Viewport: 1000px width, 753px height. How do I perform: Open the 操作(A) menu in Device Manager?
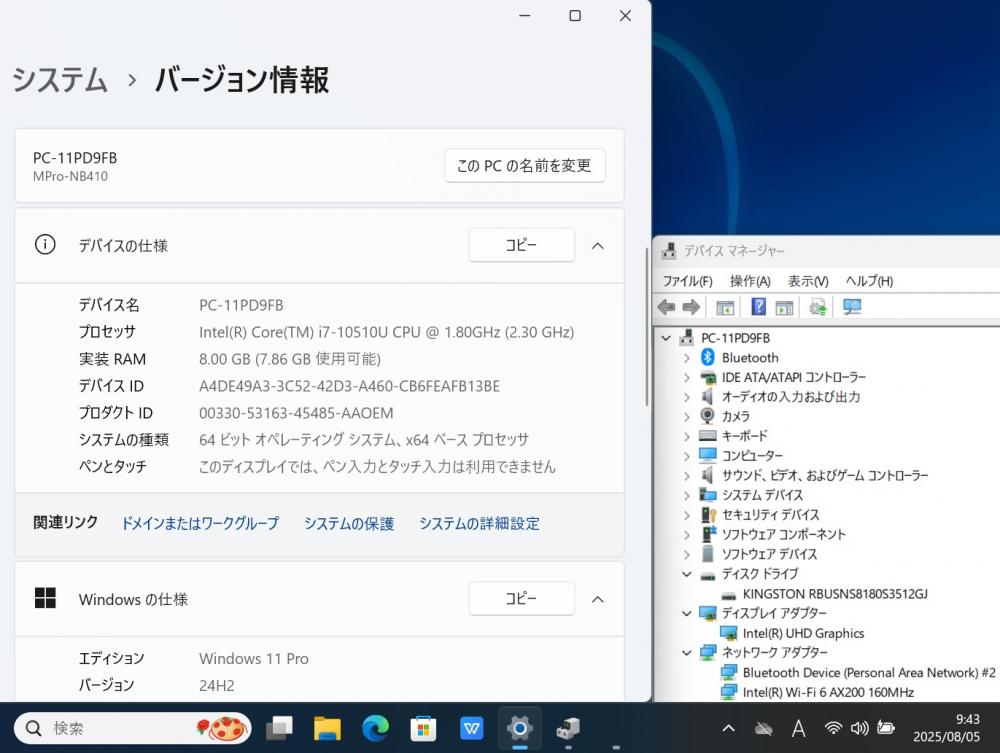[750, 281]
